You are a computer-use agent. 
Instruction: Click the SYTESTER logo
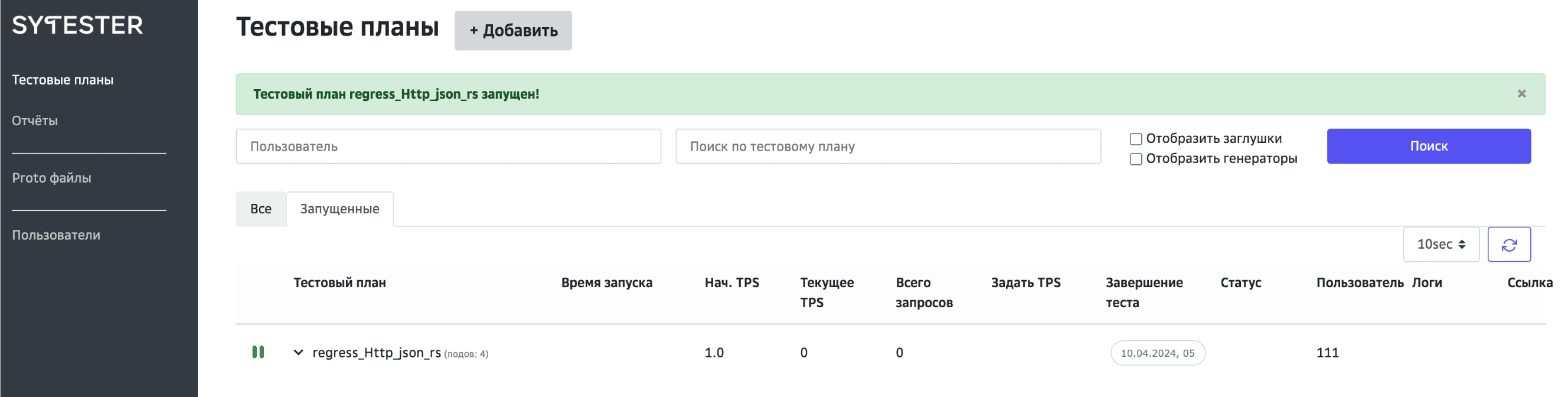click(77, 25)
